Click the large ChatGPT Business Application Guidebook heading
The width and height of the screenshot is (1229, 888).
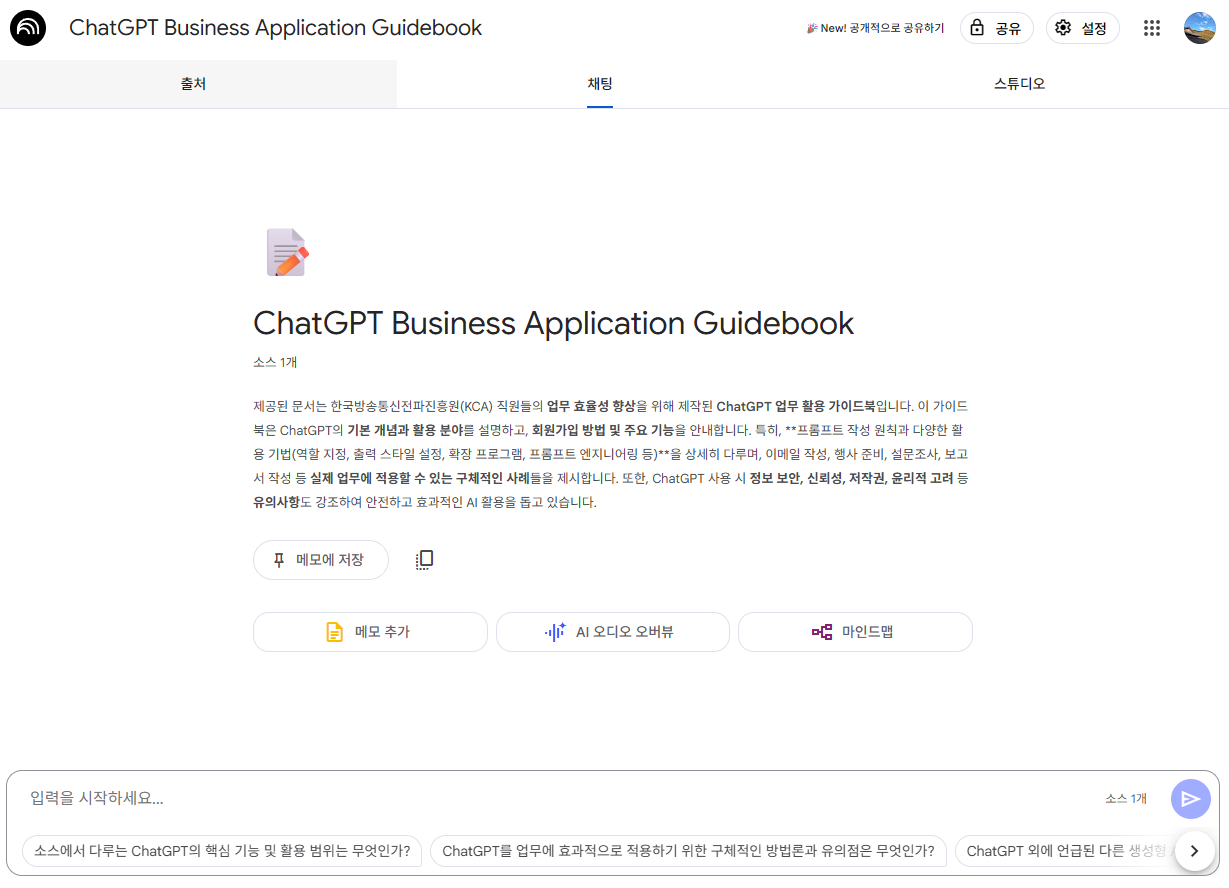click(x=554, y=323)
